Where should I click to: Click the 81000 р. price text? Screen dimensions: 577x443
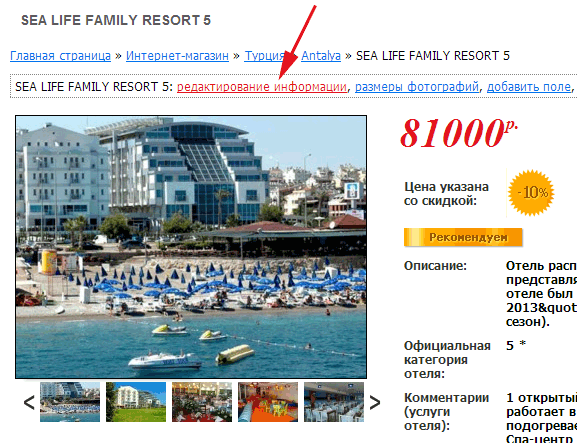(x=459, y=133)
